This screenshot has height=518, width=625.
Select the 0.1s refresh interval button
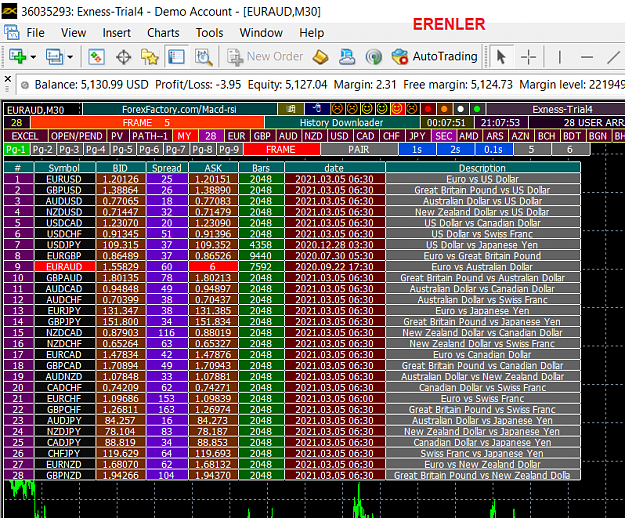point(493,150)
